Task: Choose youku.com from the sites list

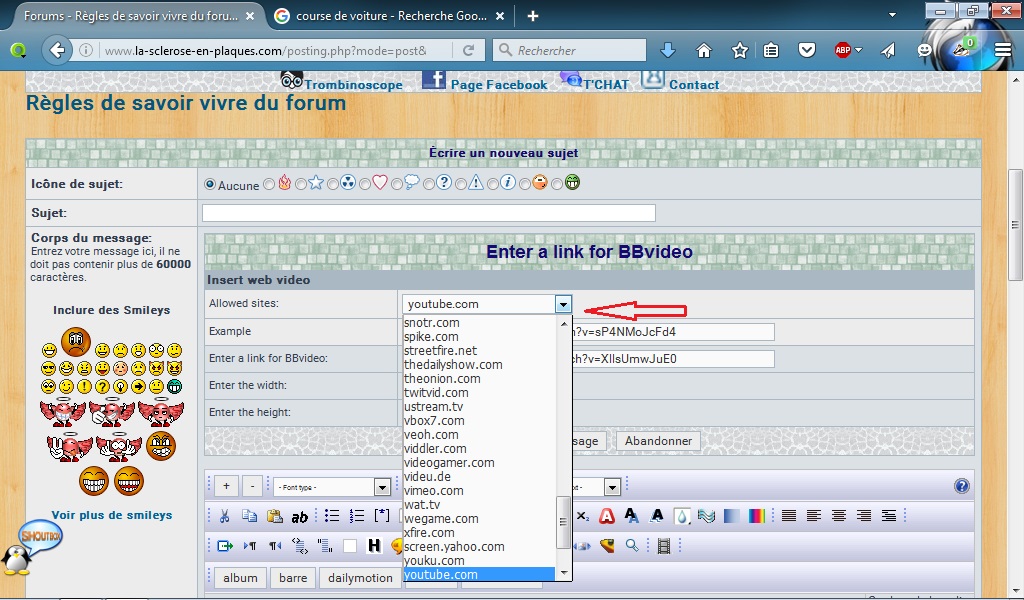Action: coord(479,561)
